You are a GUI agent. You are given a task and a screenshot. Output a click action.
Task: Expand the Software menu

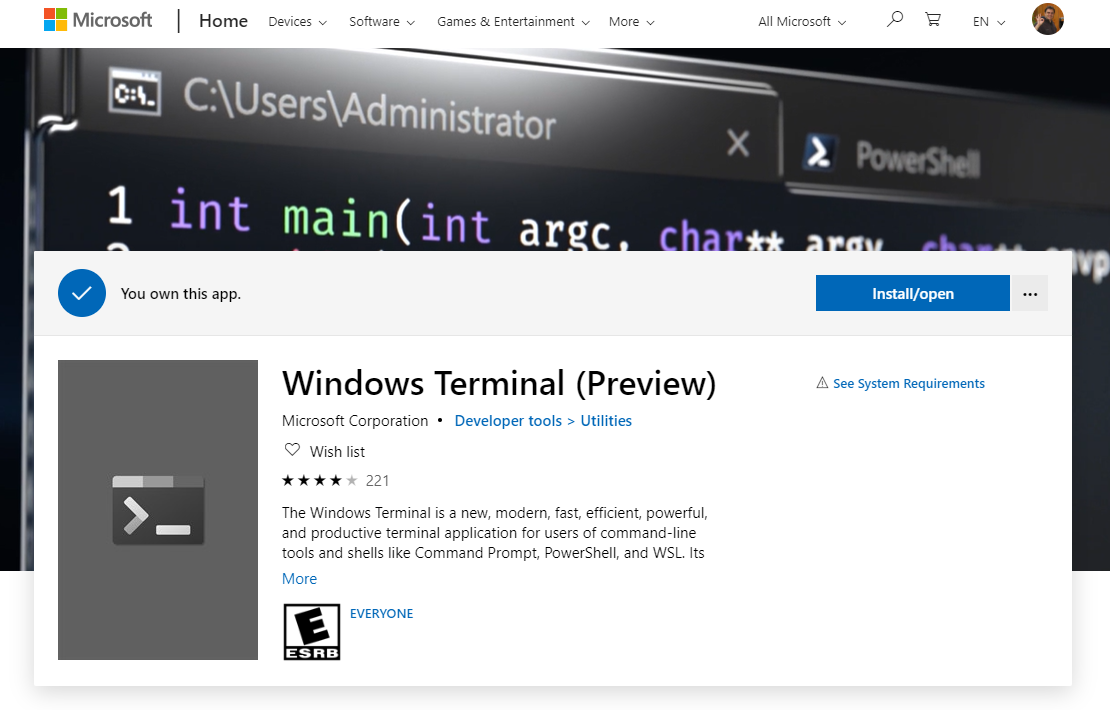(x=382, y=22)
